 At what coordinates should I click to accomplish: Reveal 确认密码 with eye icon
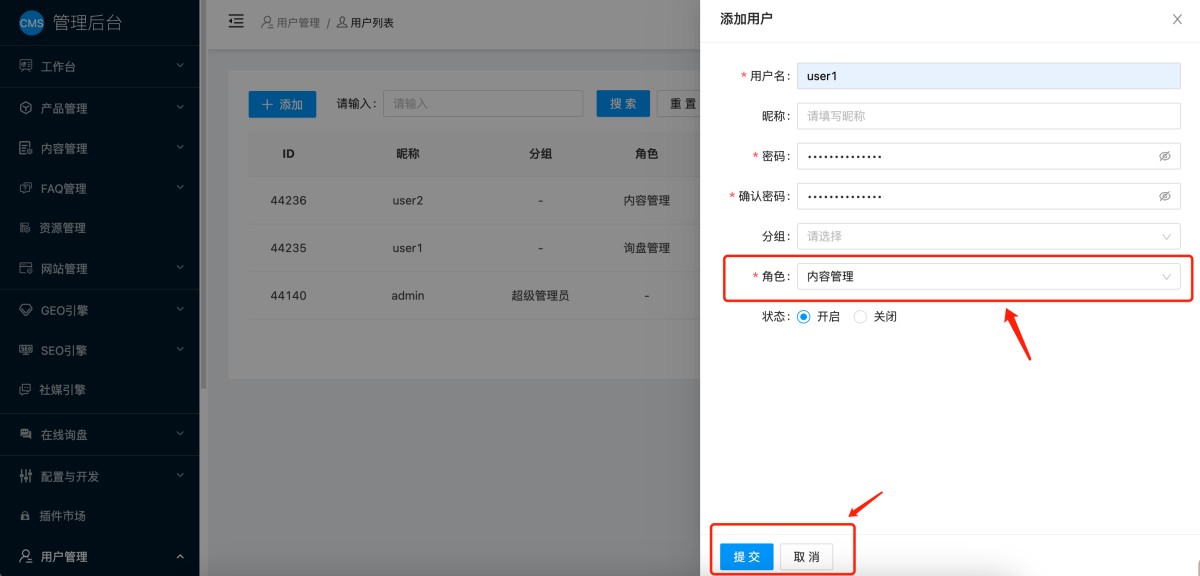pyautogui.click(x=1164, y=196)
